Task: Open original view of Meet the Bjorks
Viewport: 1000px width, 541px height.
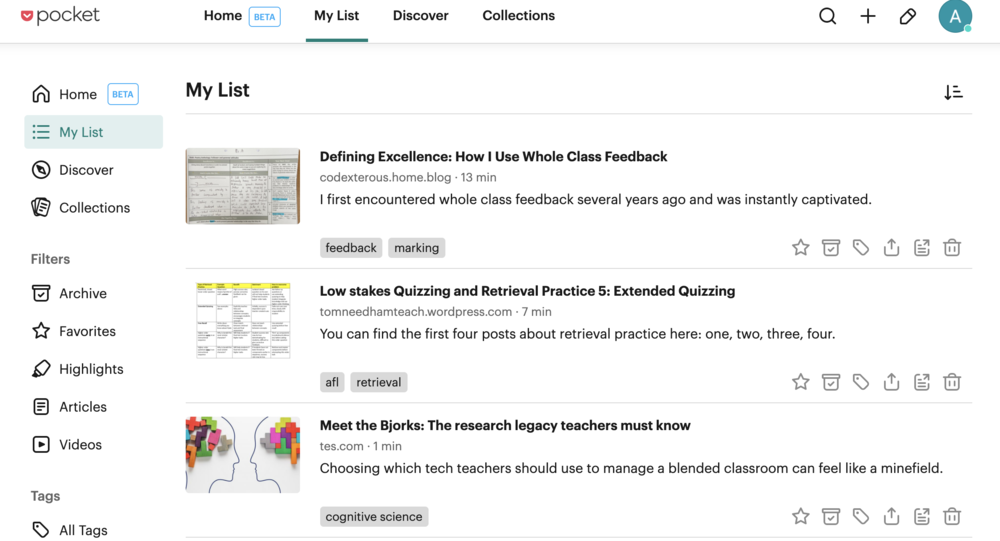Action: pyautogui.click(x=922, y=516)
